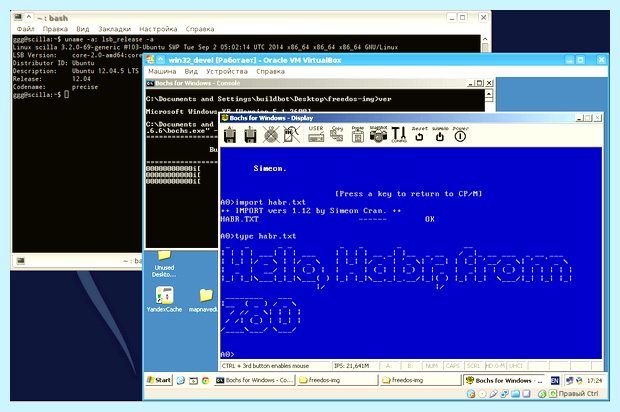Click VirtualBox hard disk status icon
Viewport: 620px width, 412px height.
point(471,394)
